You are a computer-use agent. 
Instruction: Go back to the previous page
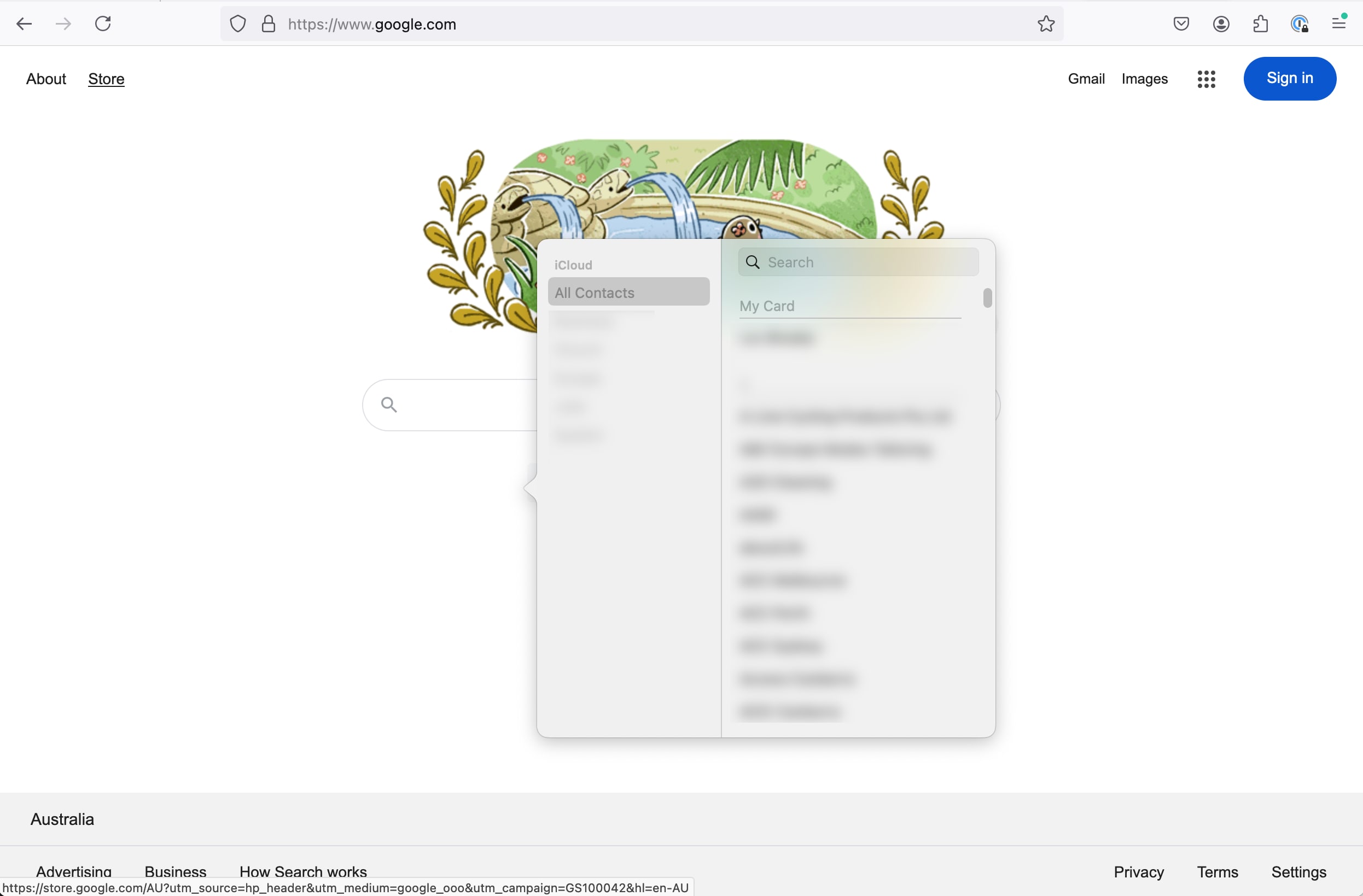(24, 24)
